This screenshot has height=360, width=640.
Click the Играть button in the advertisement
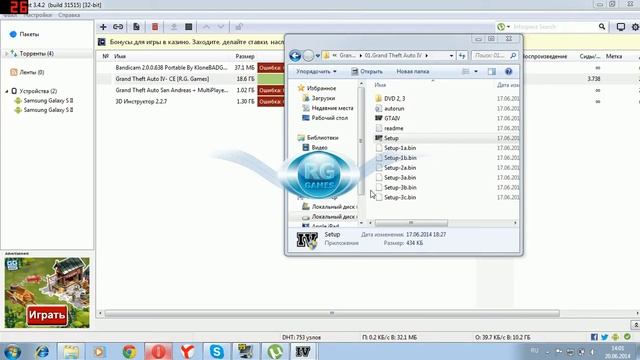[47, 315]
